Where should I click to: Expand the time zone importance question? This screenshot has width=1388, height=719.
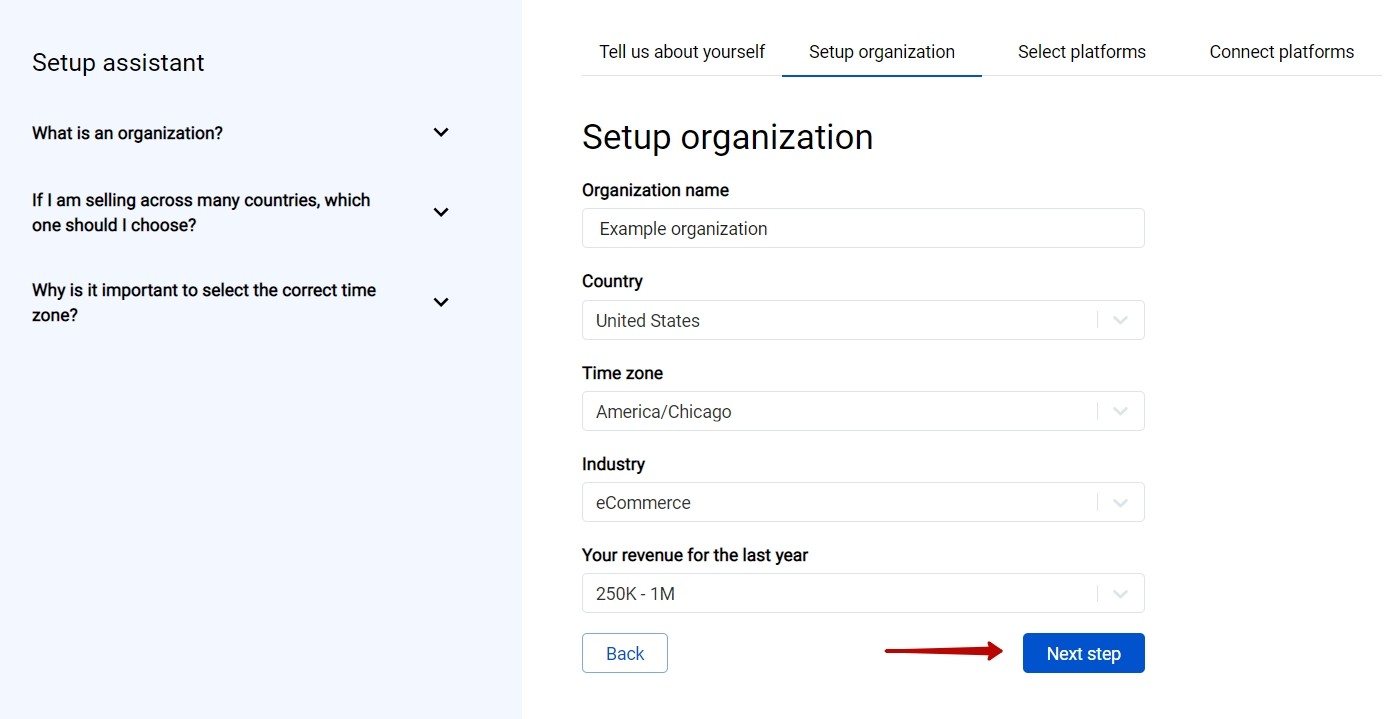(x=440, y=301)
